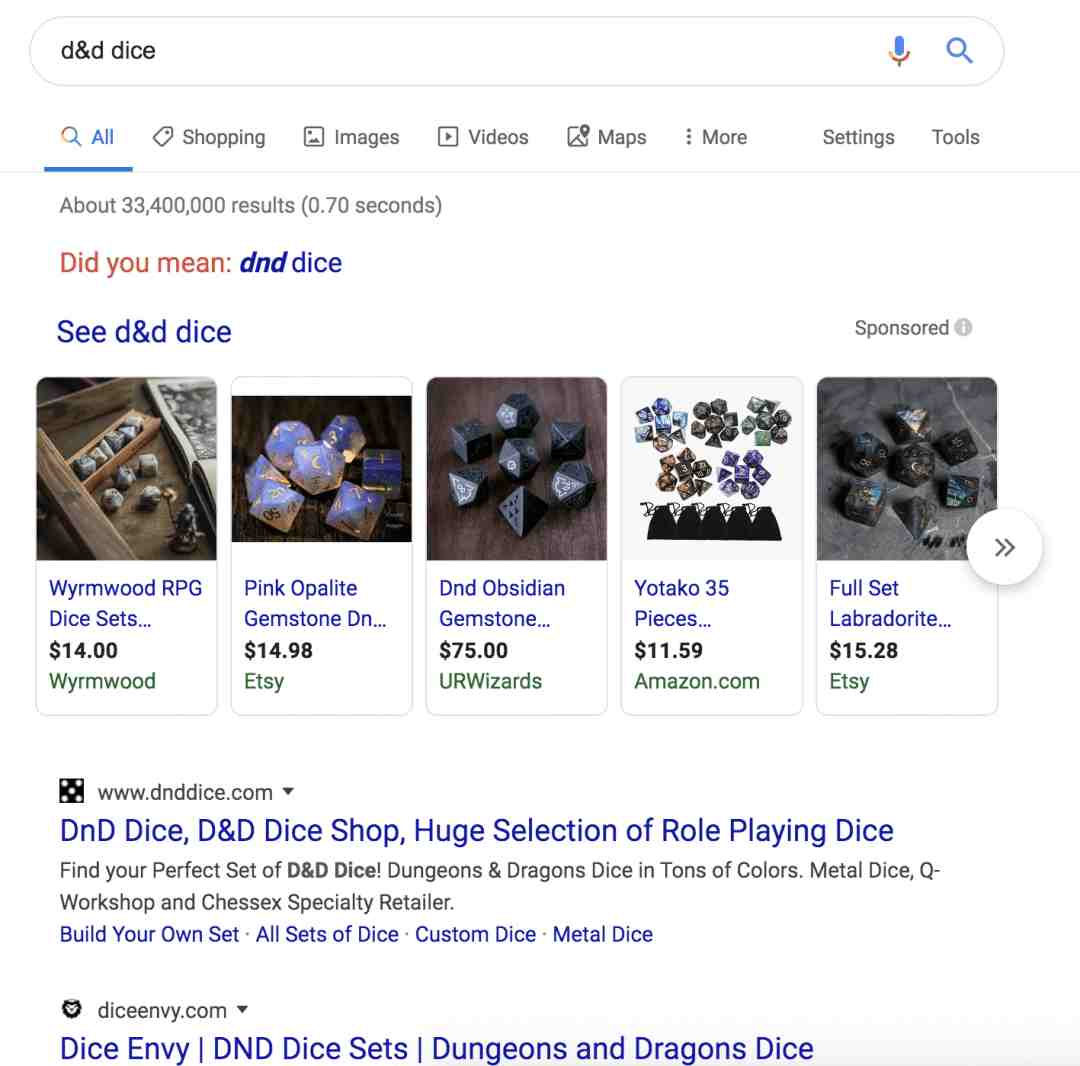
Task: Click inside the 'd&d dice' search field
Action: coord(455,51)
